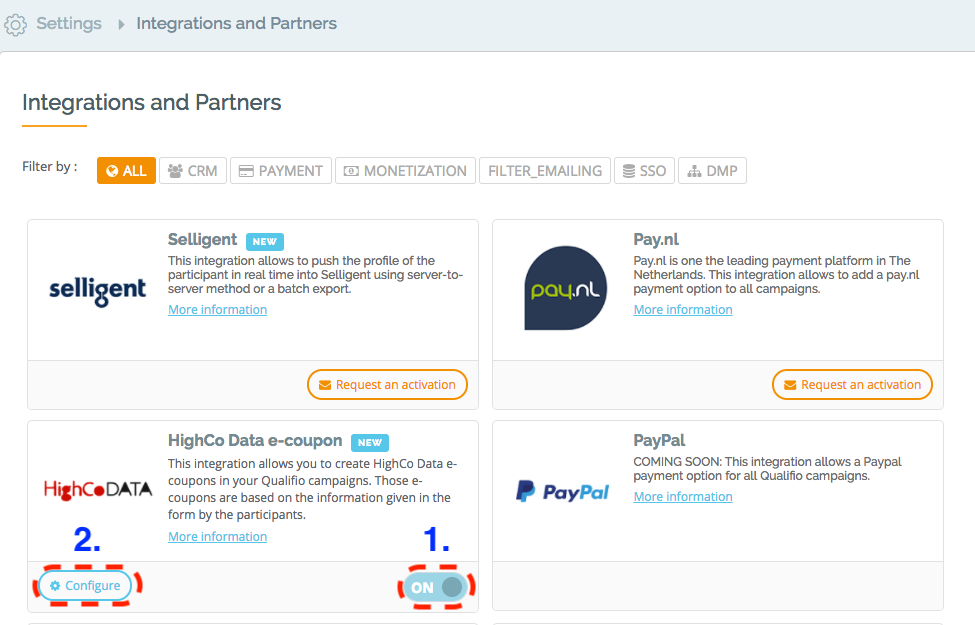The height and width of the screenshot is (625, 975).
Task: Click envelope icon in Pay.nl activation button
Action: pos(790,385)
